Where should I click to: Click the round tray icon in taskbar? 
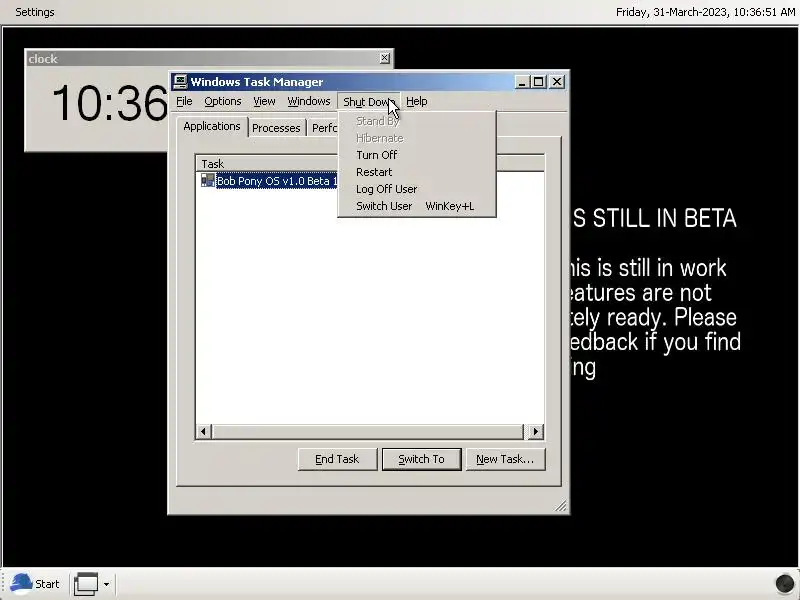coord(785,583)
